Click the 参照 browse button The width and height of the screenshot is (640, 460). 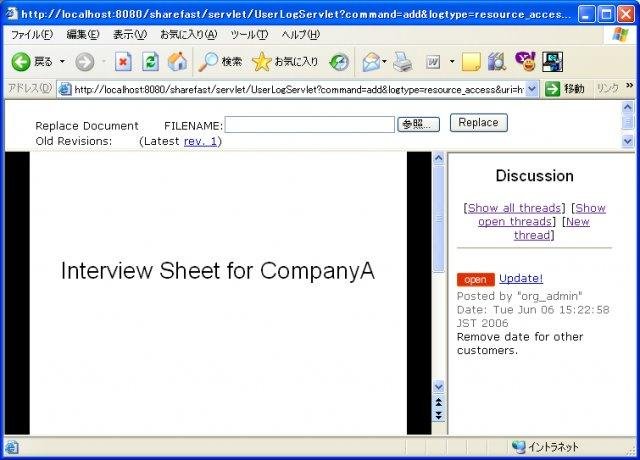click(418, 124)
